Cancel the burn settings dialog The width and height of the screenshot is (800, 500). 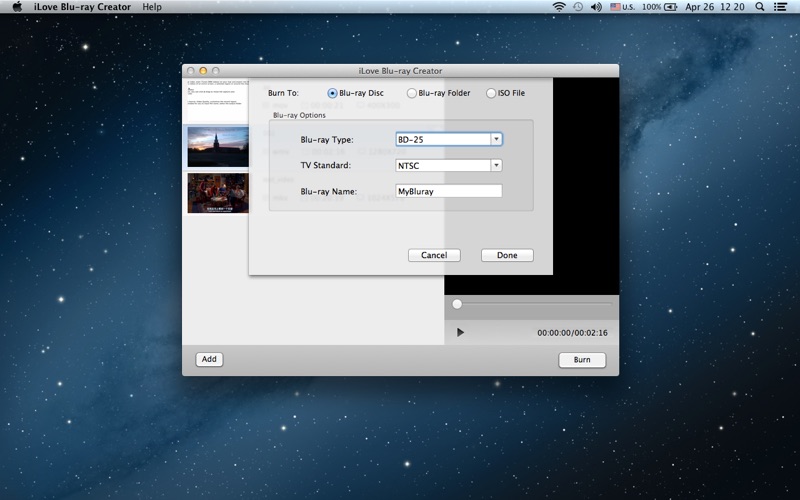tap(434, 255)
